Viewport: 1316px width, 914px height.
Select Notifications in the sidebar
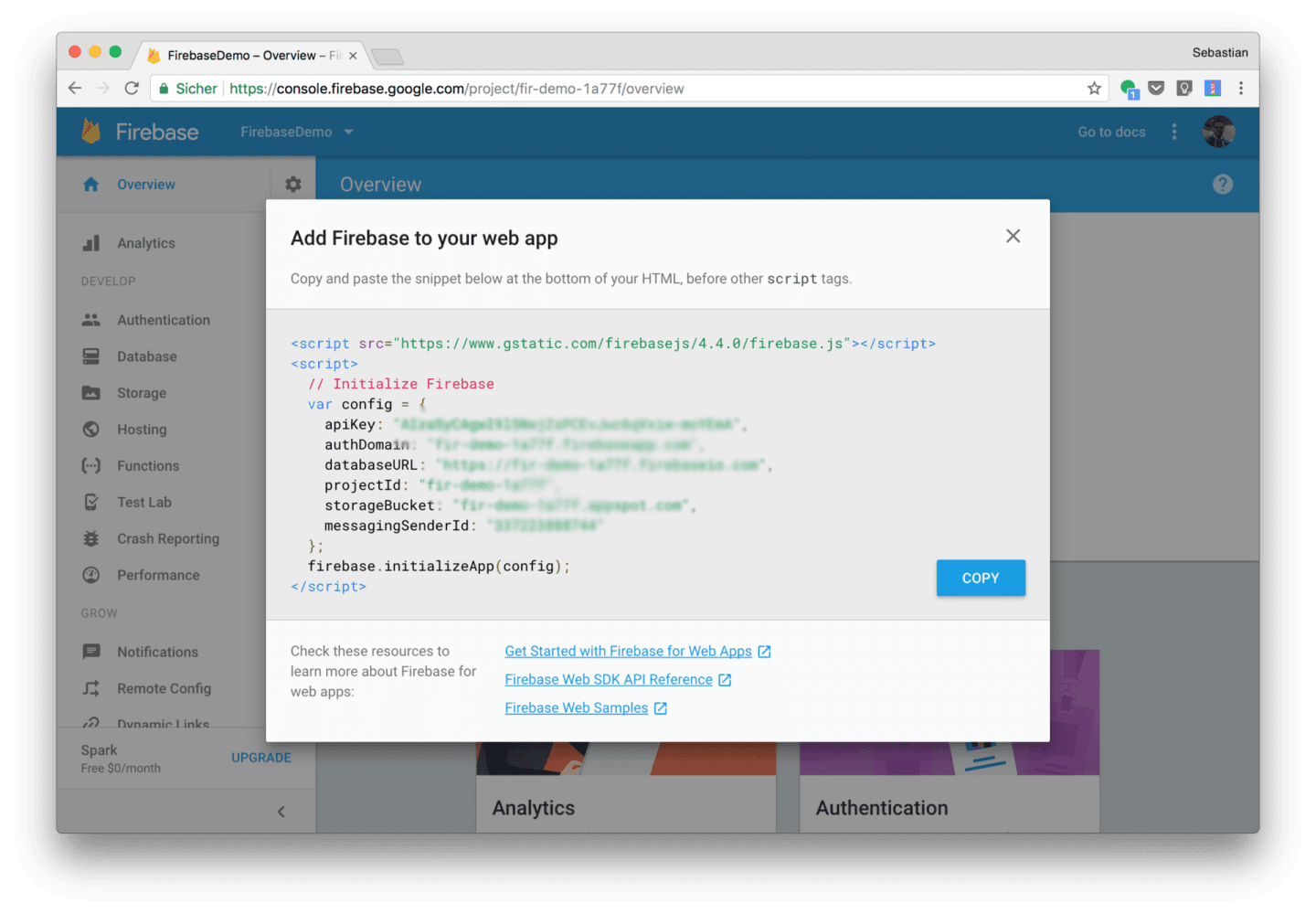[157, 652]
